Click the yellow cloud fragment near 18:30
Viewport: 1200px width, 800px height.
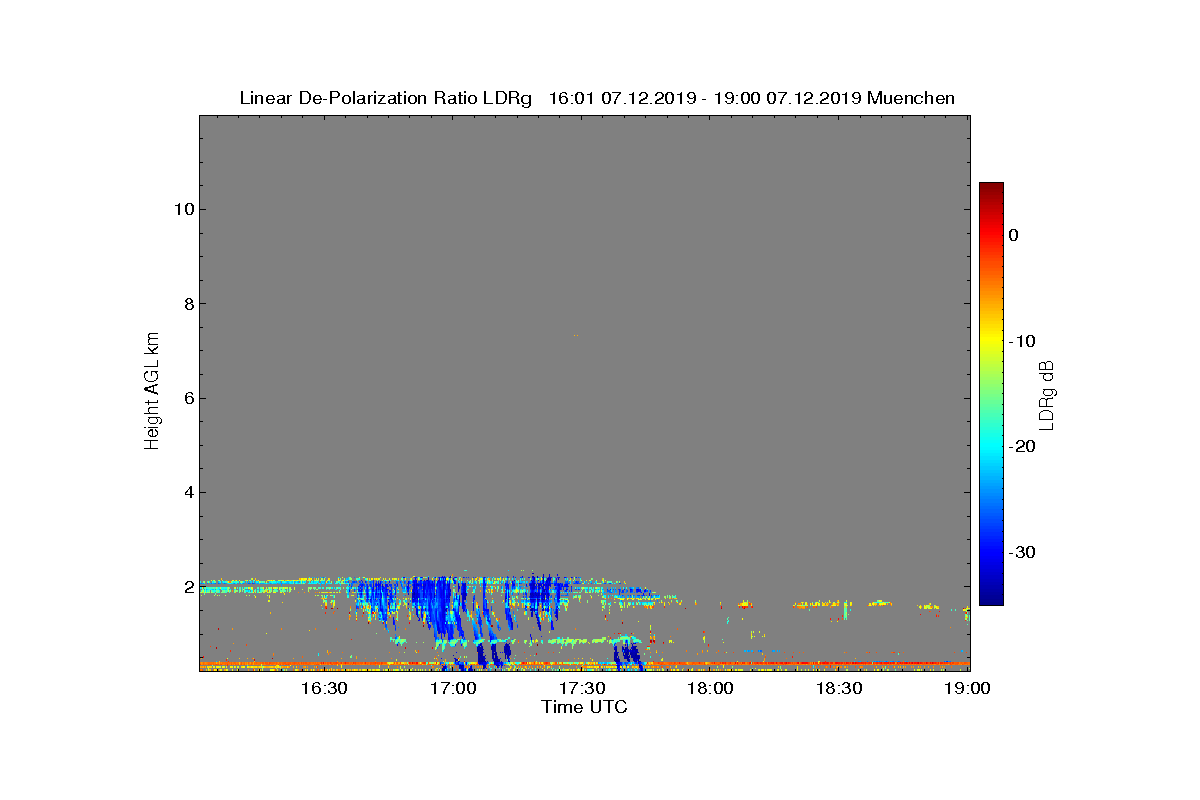(x=822, y=604)
